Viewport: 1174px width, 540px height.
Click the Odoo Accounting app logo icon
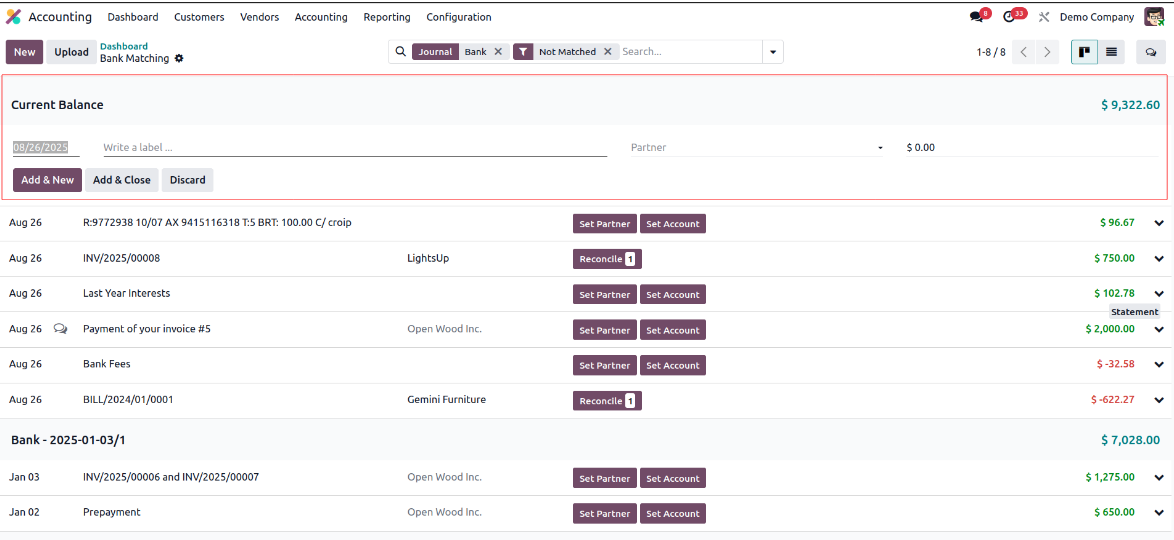point(13,17)
